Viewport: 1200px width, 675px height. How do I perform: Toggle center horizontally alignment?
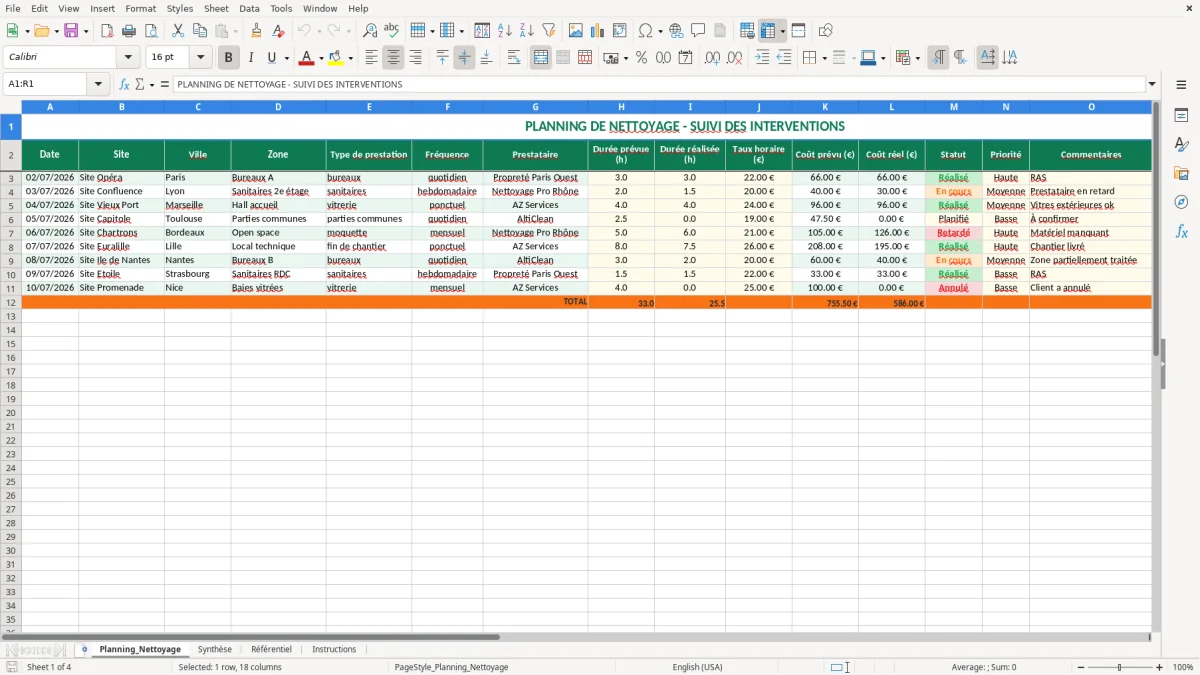pos(393,58)
